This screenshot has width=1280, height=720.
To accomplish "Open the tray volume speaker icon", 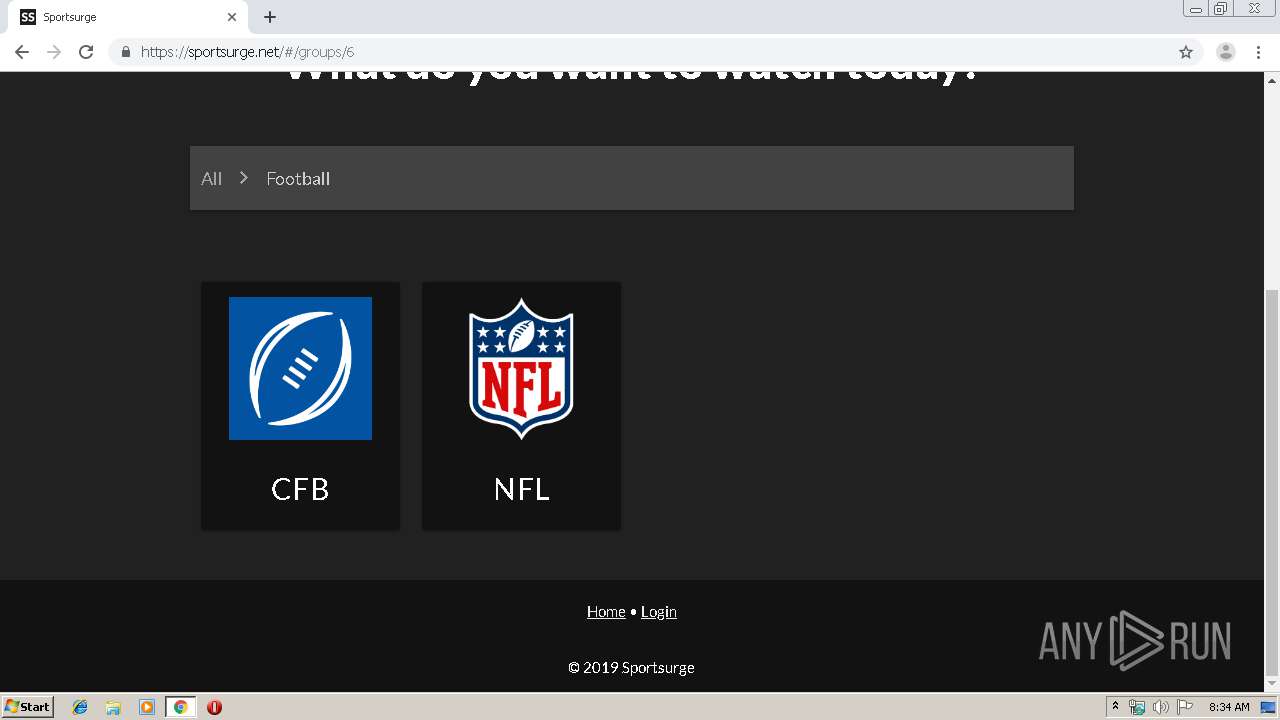I will (1160, 707).
